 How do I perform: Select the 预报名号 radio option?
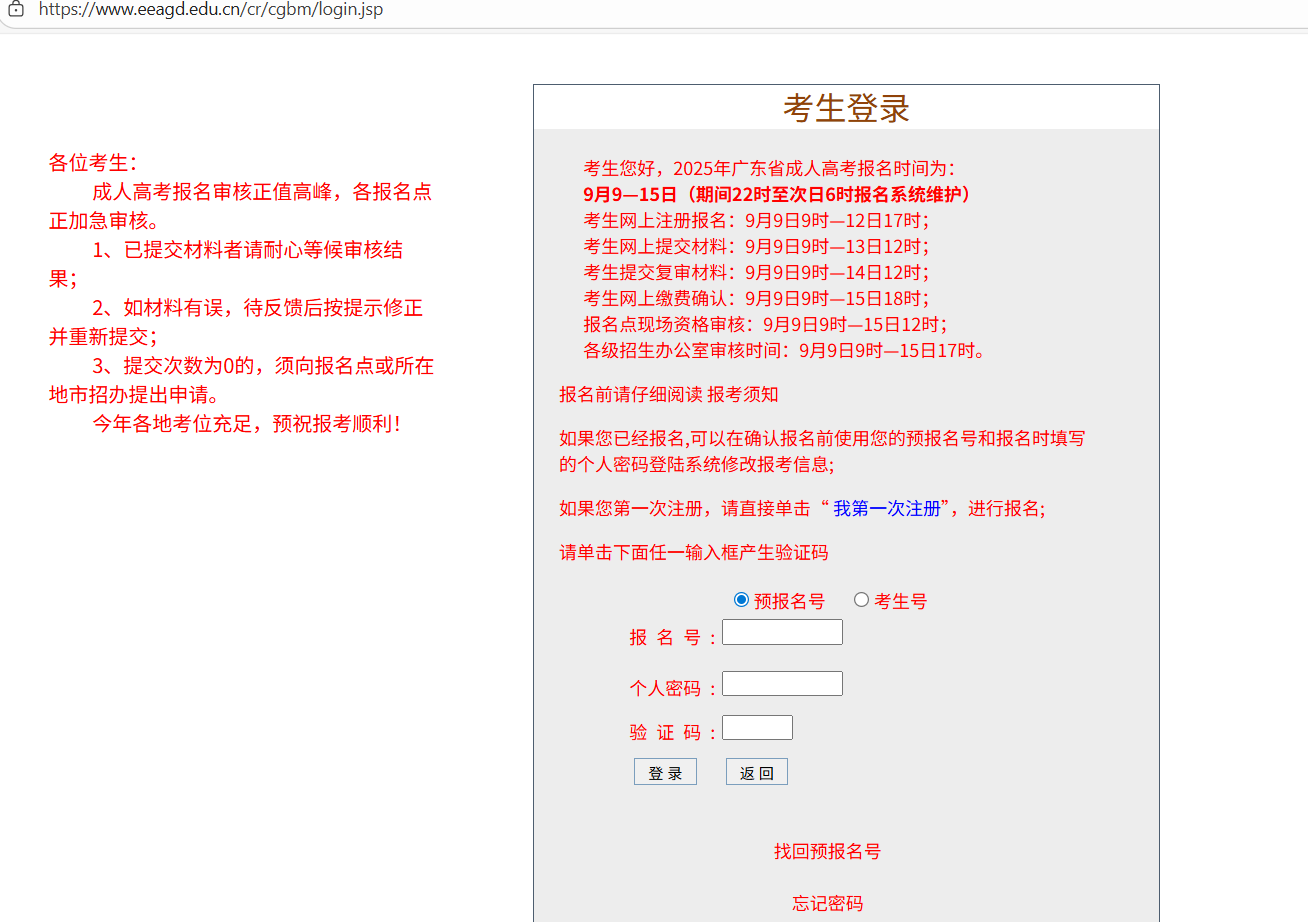741,599
